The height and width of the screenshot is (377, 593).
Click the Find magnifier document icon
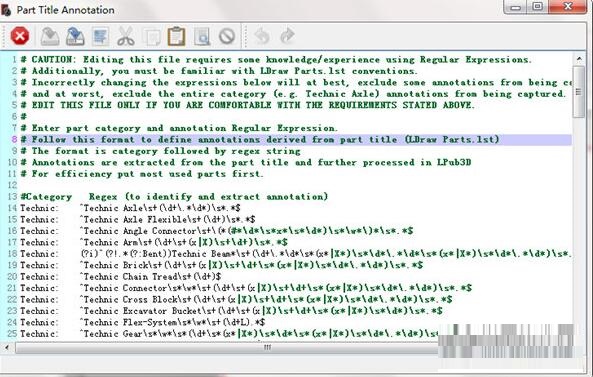tap(202, 36)
